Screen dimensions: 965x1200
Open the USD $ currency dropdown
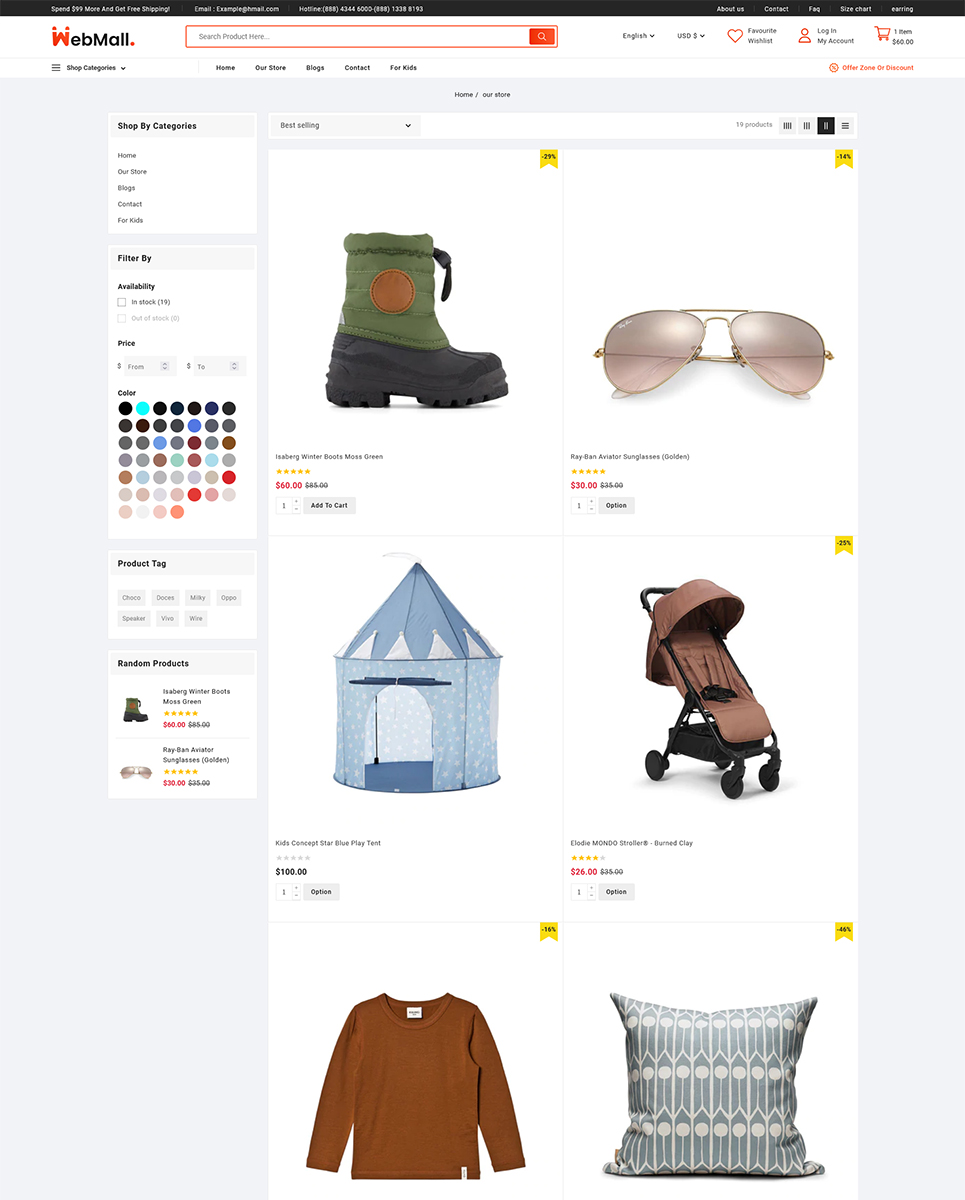coord(691,36)
